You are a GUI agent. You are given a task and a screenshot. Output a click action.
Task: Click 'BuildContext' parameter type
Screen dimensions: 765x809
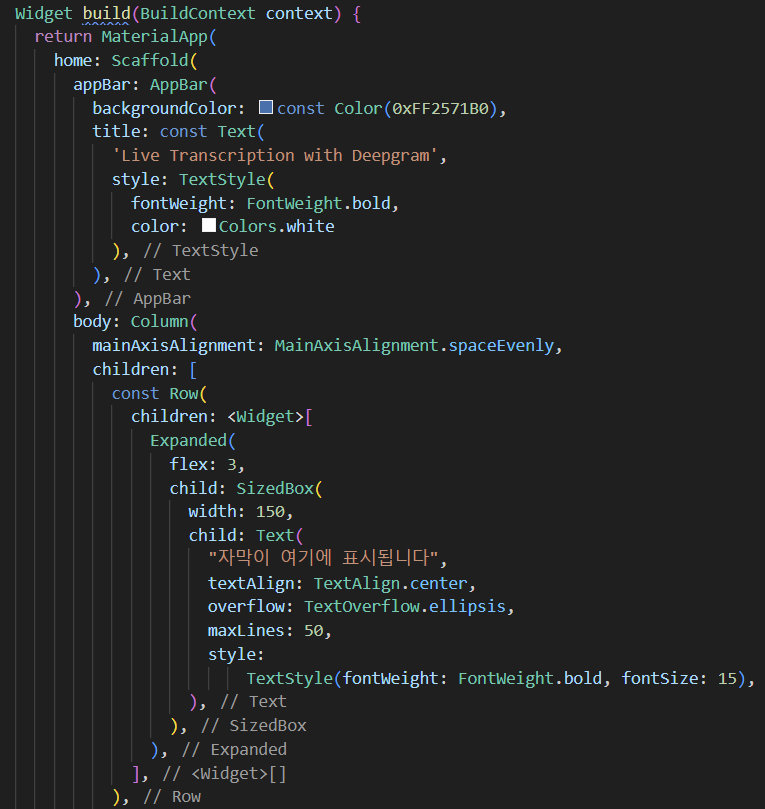click(198, 13)
